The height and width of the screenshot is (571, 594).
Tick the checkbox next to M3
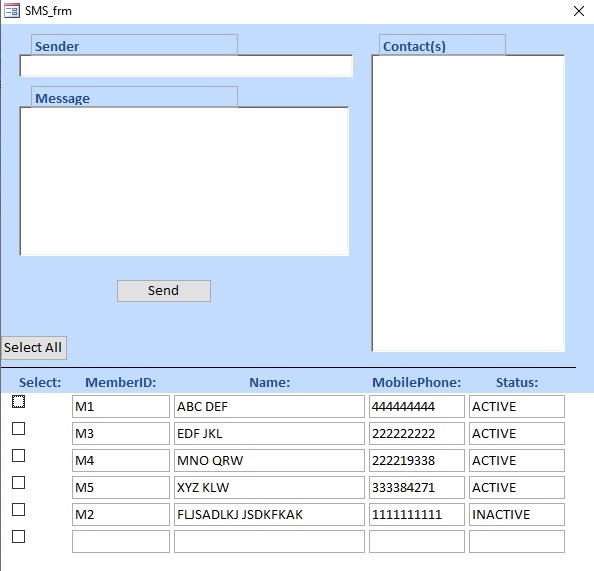click(19, 429)
